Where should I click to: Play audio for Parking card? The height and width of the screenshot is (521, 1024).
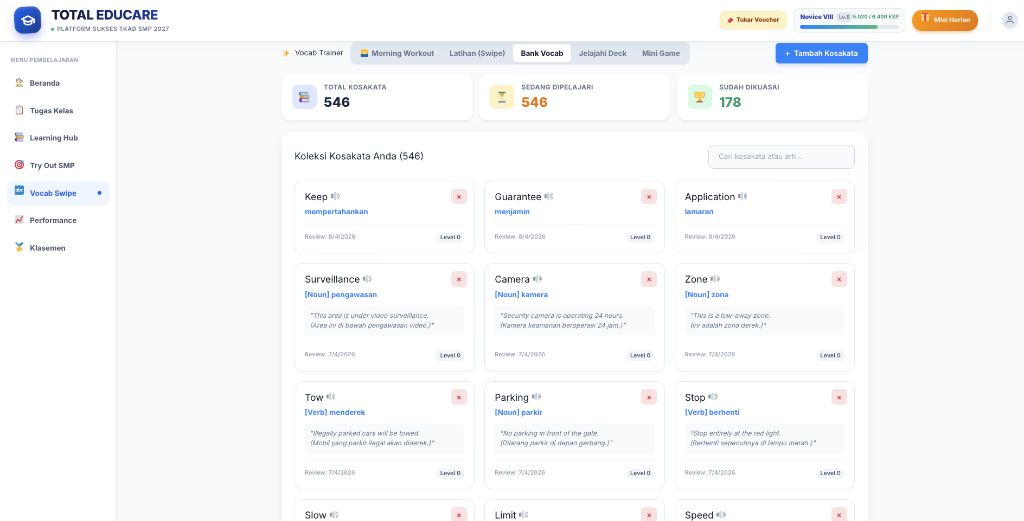(x=537, y=397)
